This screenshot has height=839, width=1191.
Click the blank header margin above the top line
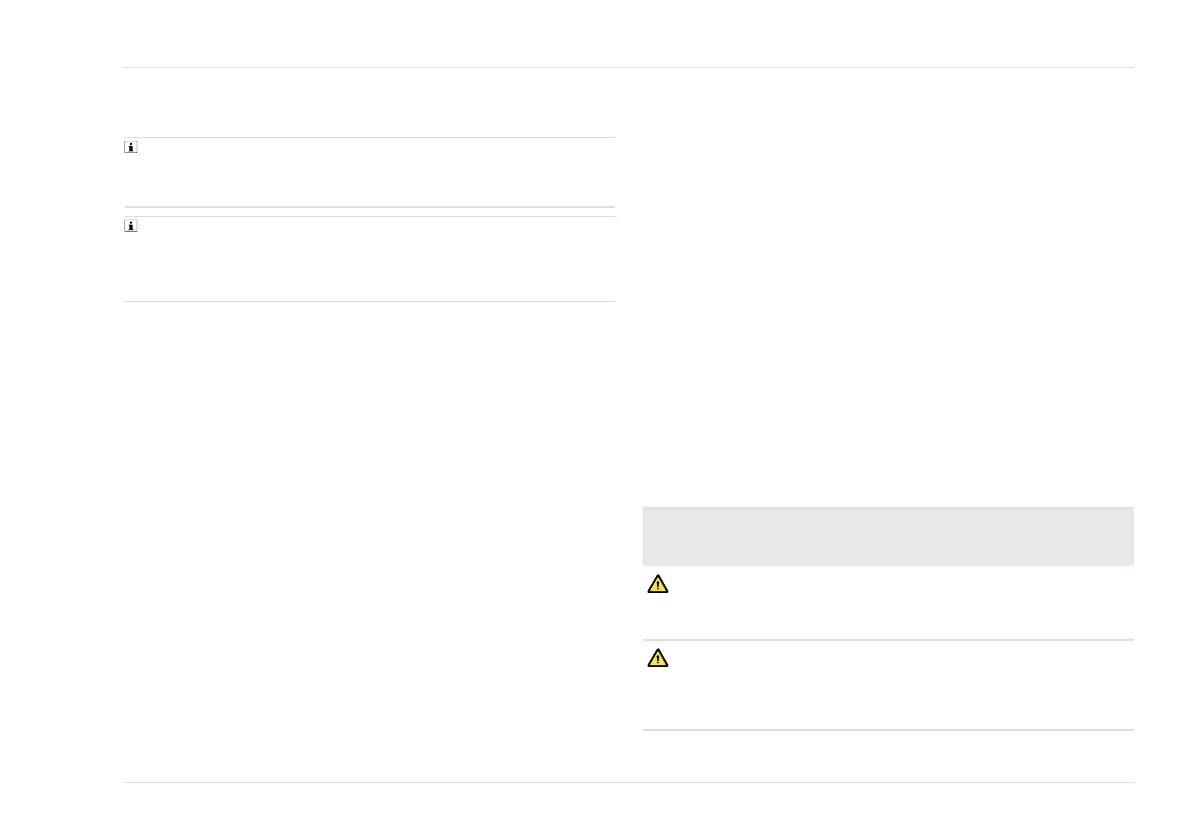628,35
